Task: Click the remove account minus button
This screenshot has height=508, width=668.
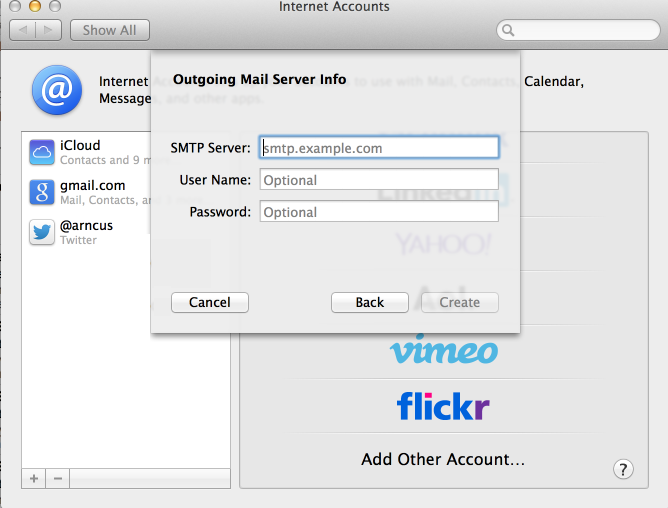Action: pyautogui.click(x=58, y=479)
